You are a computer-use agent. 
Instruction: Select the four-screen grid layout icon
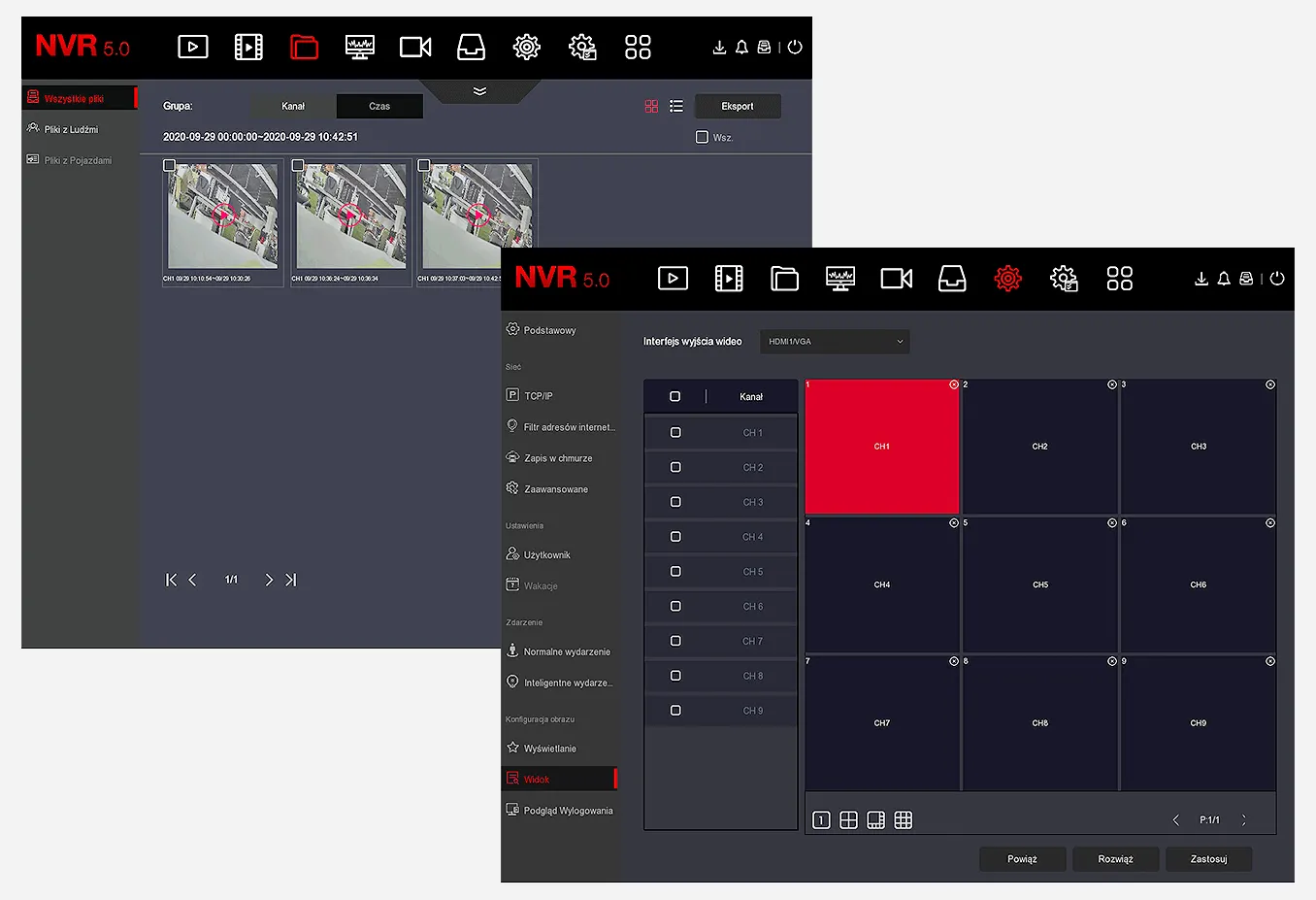(x=848, y=820)
